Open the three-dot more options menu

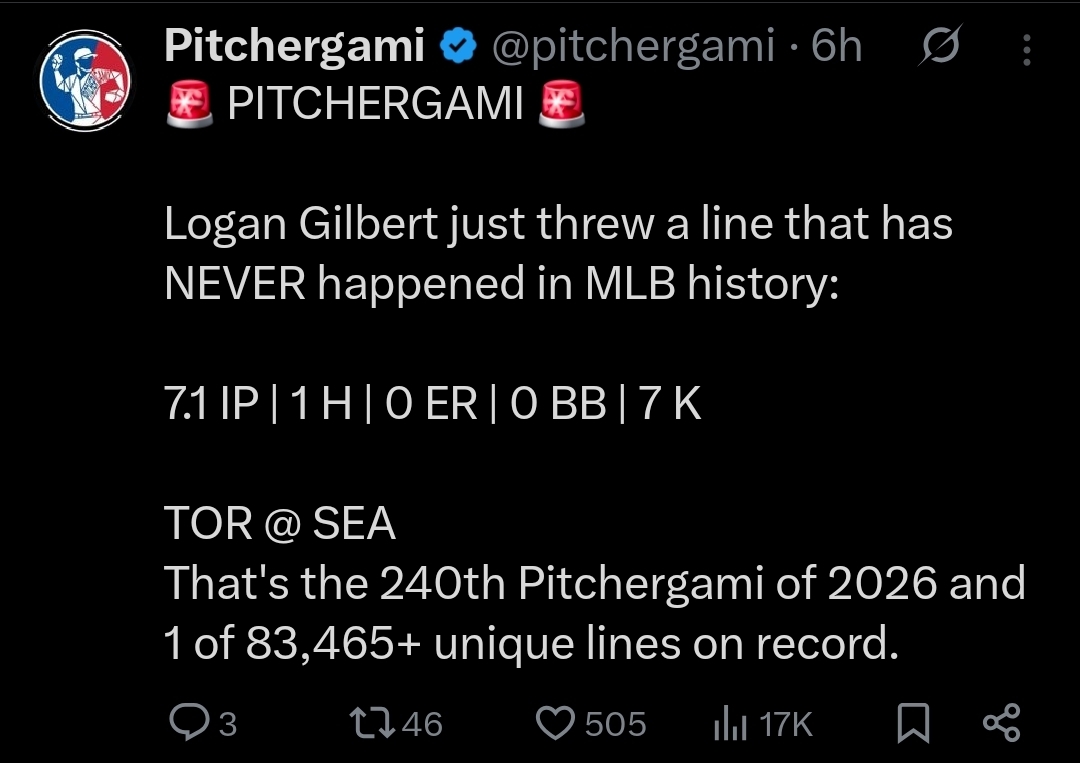click(x=1026, y=50)
